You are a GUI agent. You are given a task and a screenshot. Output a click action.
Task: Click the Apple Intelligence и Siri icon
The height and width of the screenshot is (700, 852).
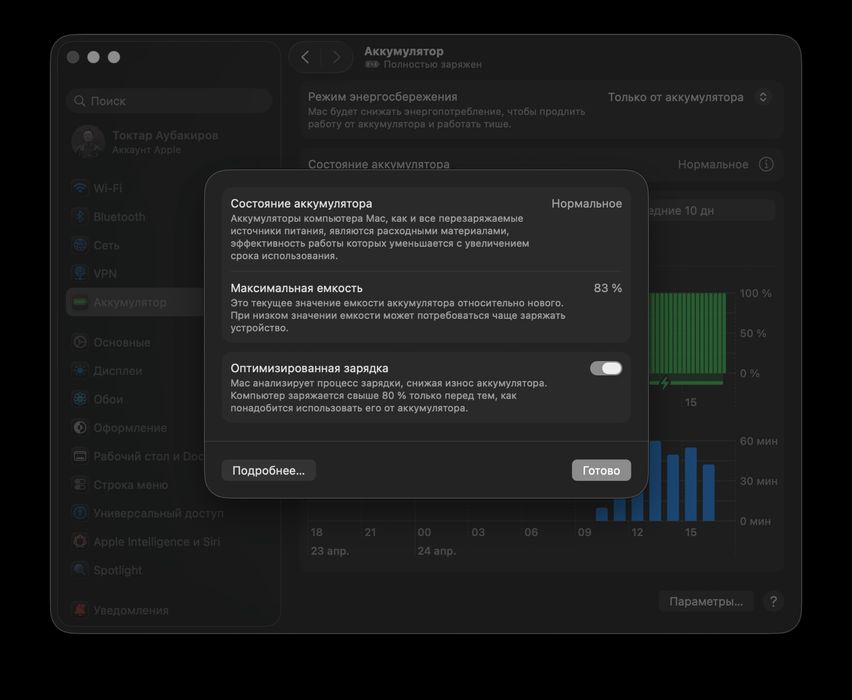coord(80,542)
